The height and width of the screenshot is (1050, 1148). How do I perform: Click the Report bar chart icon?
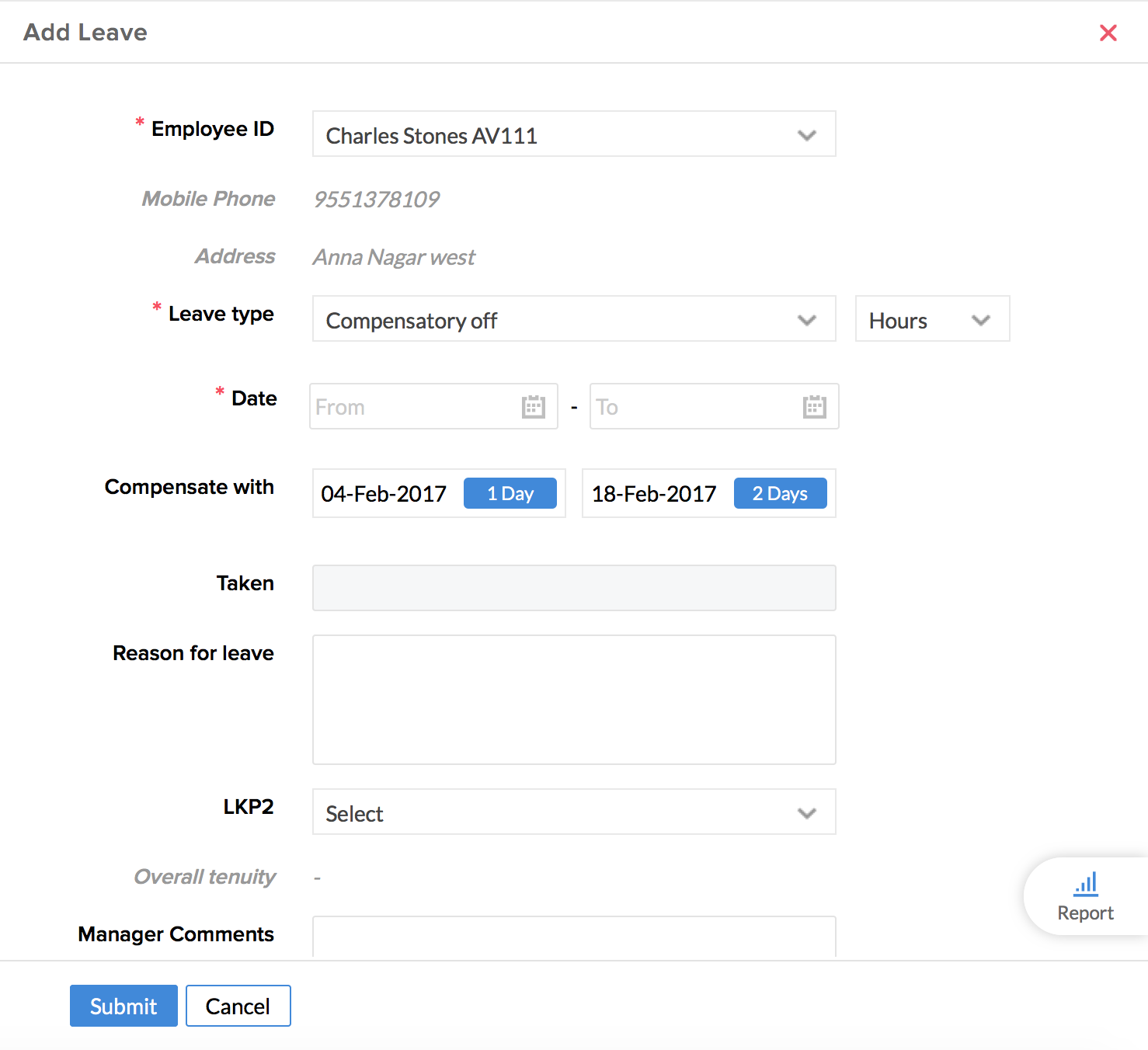coord(1085,884)
